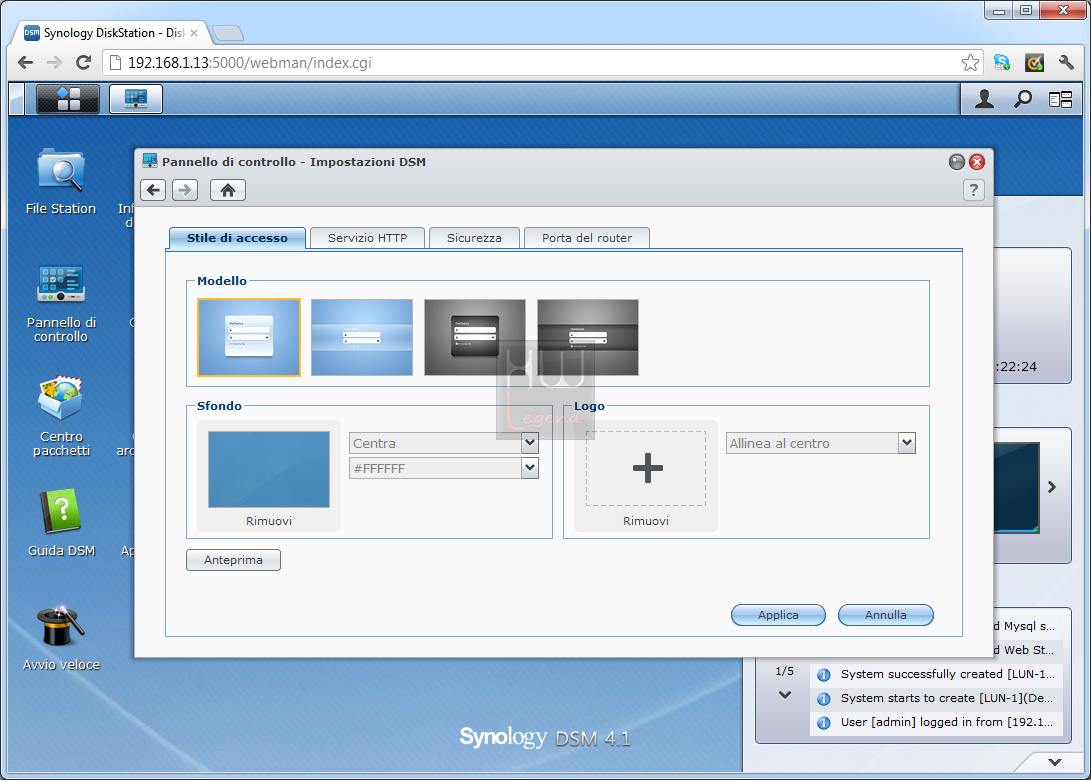Switch to Sicurezza tab

474,238
